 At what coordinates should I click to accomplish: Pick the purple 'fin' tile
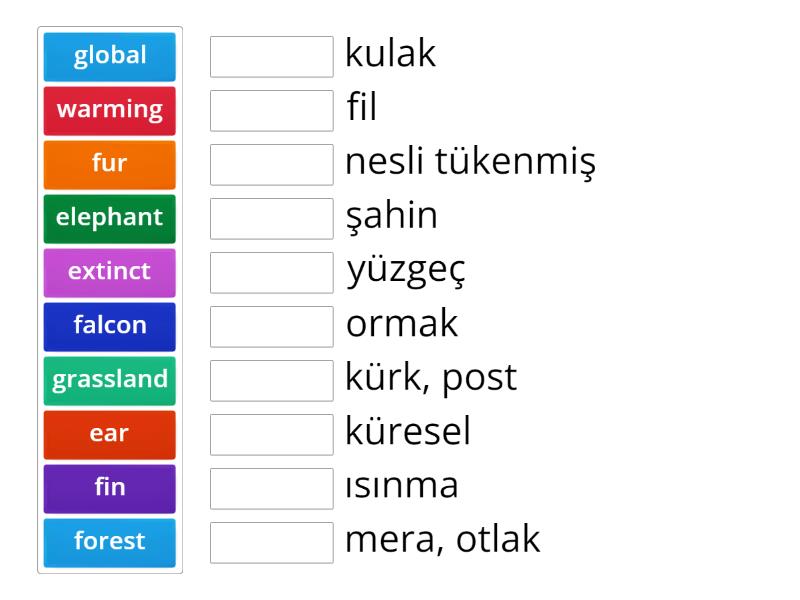coord(110,488)
